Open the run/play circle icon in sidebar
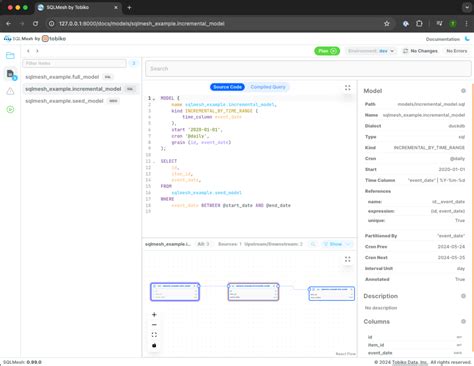474x366 pixels. pyautogui.click(x=10, y=109)
